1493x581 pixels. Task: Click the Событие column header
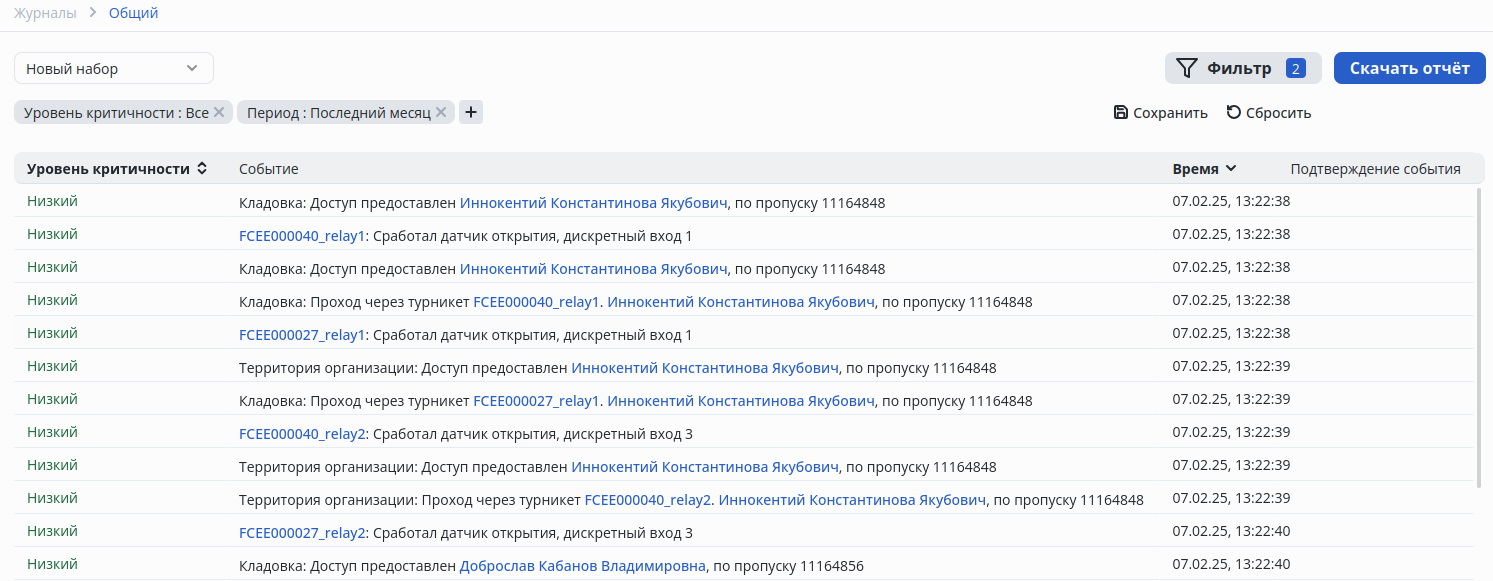(268, 169)
